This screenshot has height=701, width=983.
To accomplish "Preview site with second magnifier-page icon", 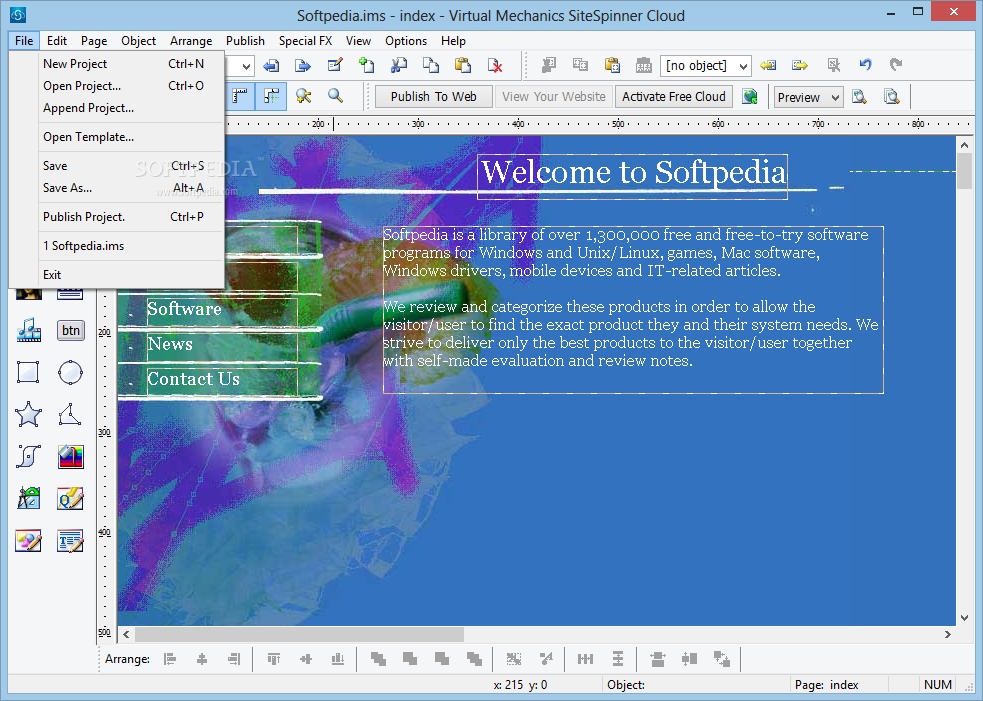I will pyautogui.click(x=891, y=97).
